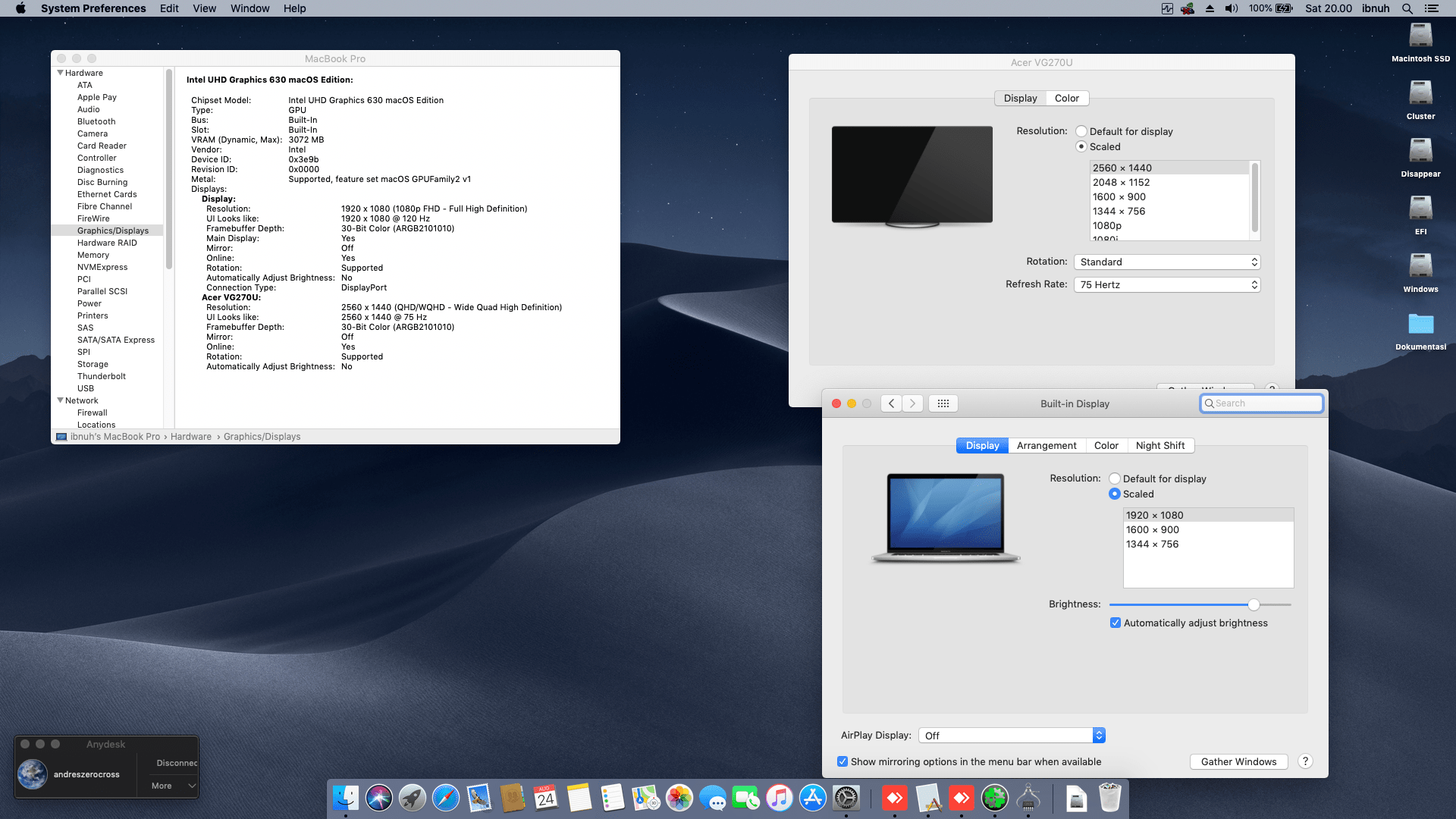Open the Apple menu
The width and height of the screenshot is (1456, 819).
click(20, 8)
